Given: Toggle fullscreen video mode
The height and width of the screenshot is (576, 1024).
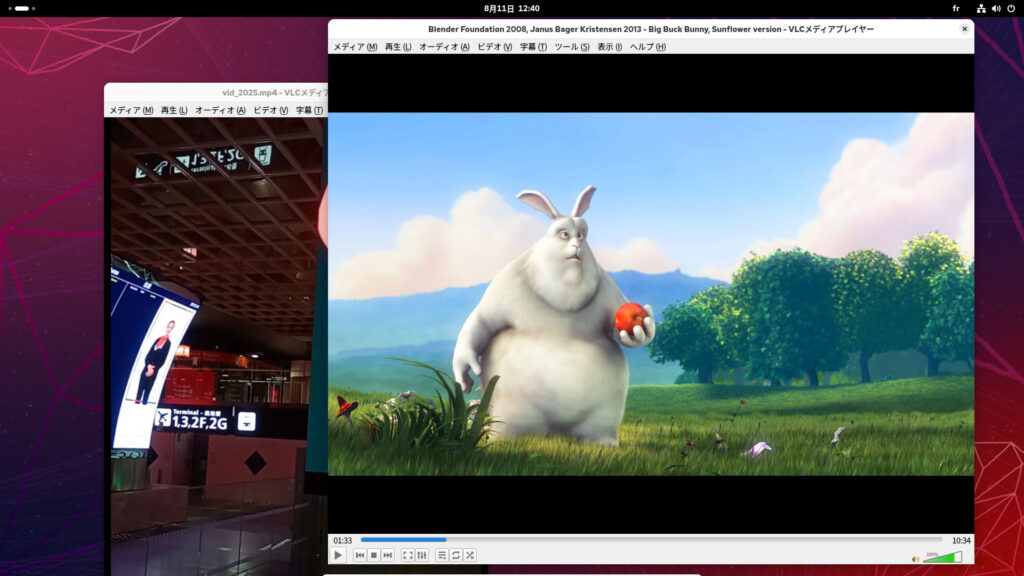Looking at the screenshot, I should 408,555.
